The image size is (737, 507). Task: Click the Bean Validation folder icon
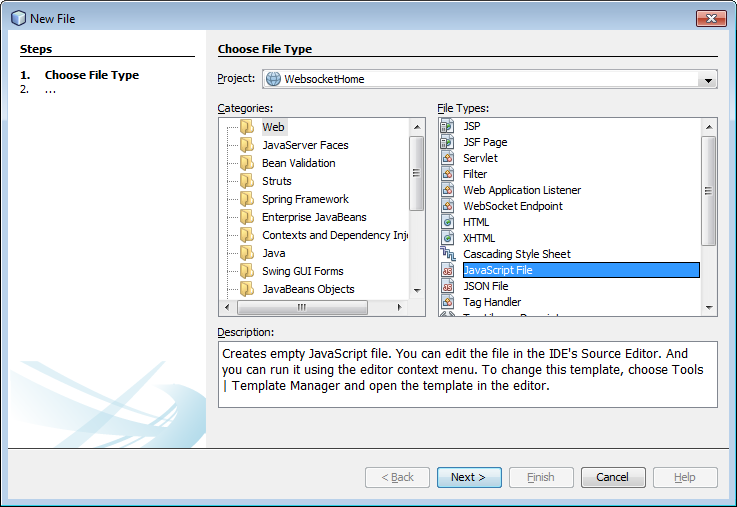[x=247, y=163]
